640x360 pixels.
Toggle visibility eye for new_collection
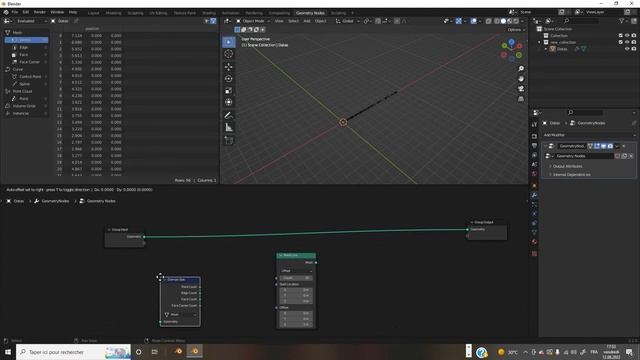point(627,42)
